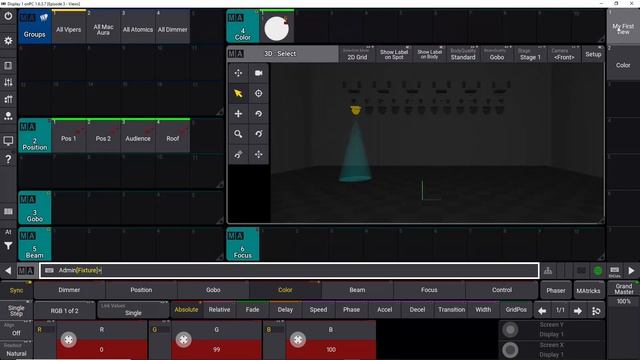Go to next encoder page arrow
The height and width of the screenshot is (360, 640).
[578, 311]
